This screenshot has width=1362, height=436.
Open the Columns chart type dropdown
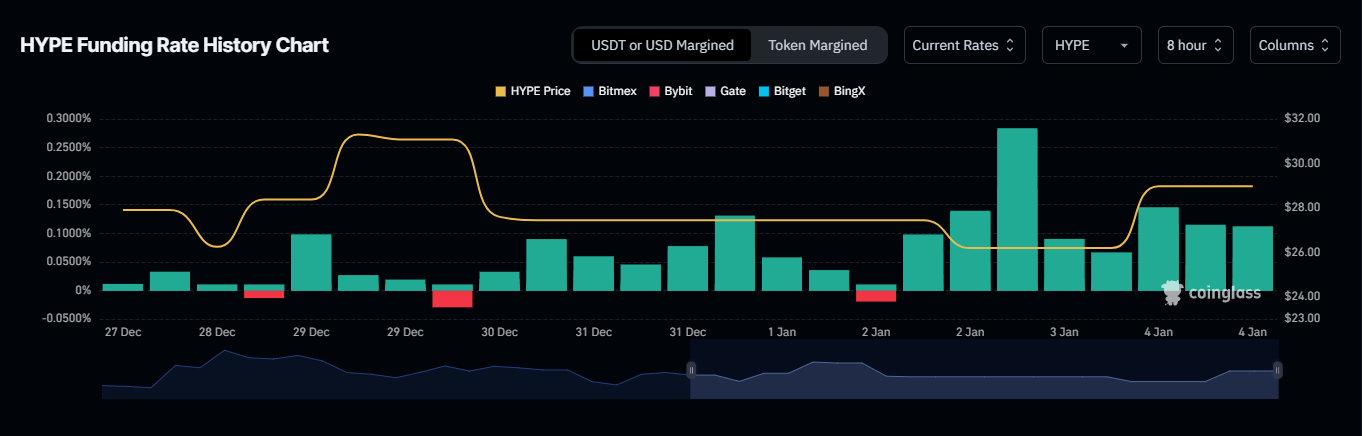click(x=1295, y=45)
